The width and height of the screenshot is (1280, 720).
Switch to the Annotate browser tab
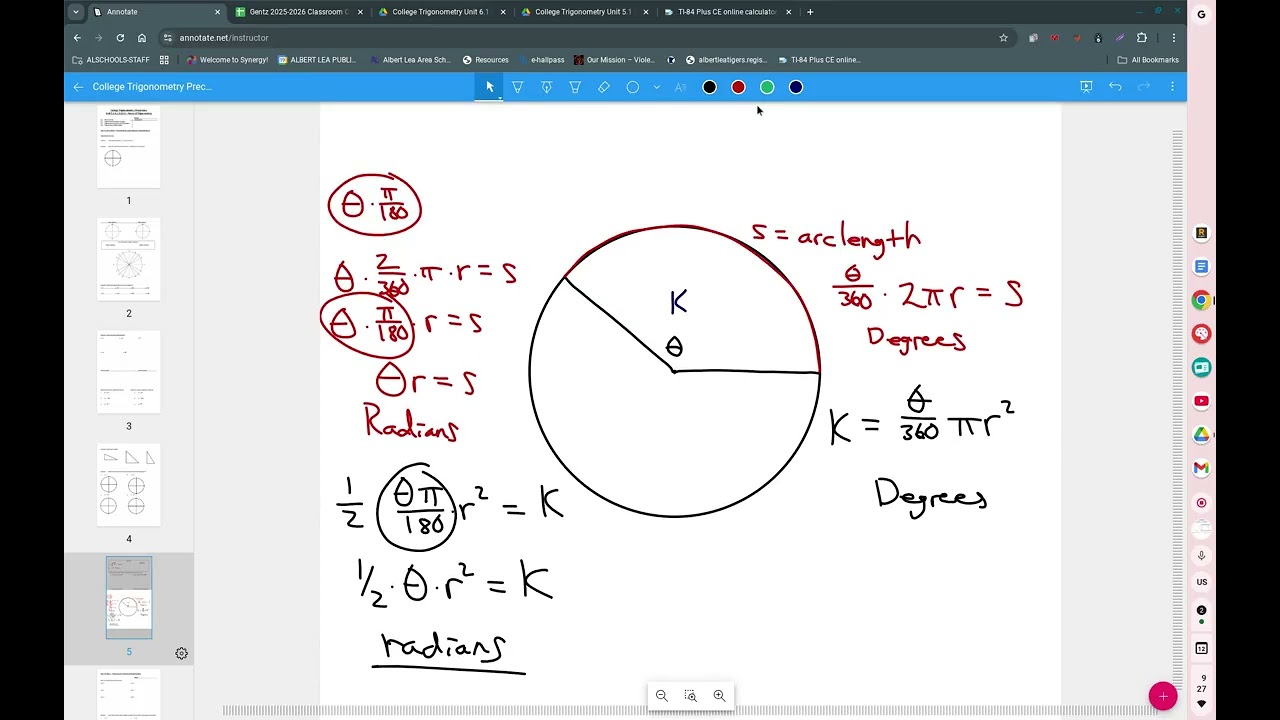pos(156,12)
